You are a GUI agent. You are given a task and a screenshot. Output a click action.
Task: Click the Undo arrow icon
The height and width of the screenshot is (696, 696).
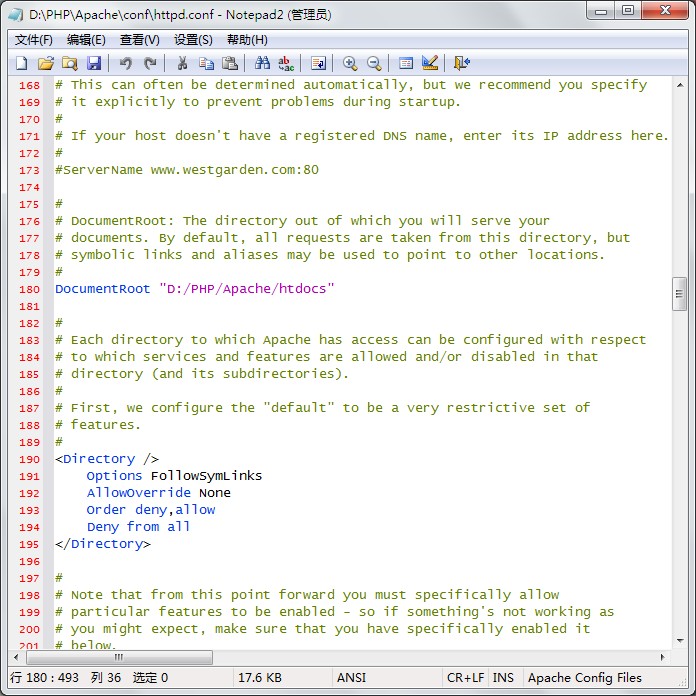tap(126, 63)
